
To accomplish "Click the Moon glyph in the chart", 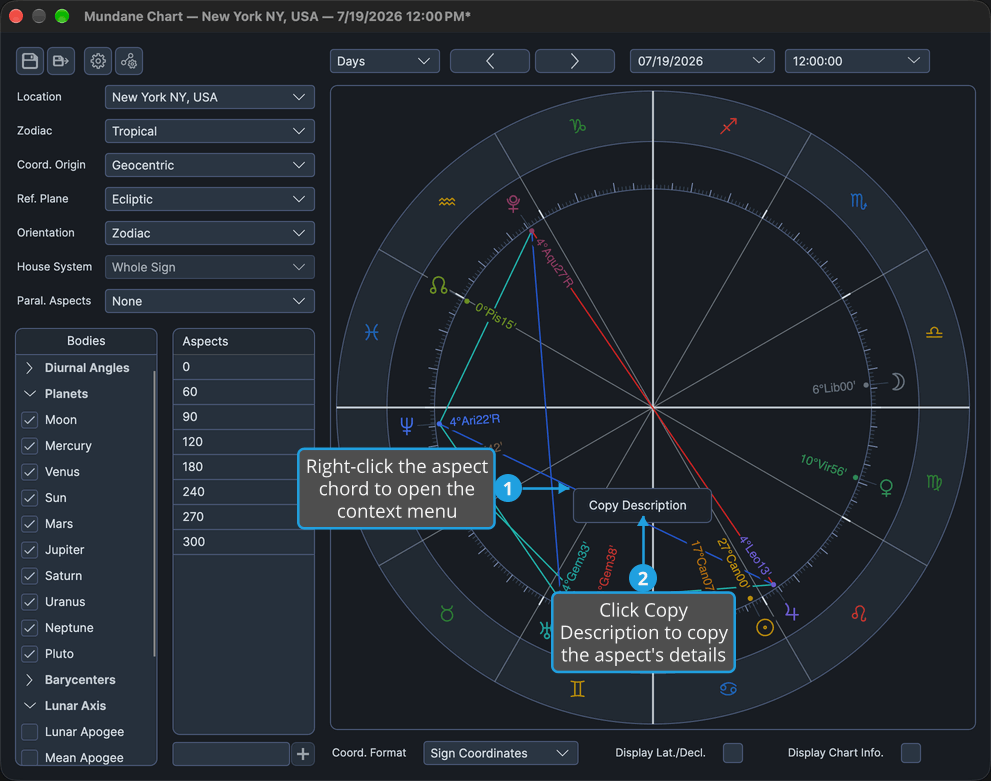I will (898, 382).
